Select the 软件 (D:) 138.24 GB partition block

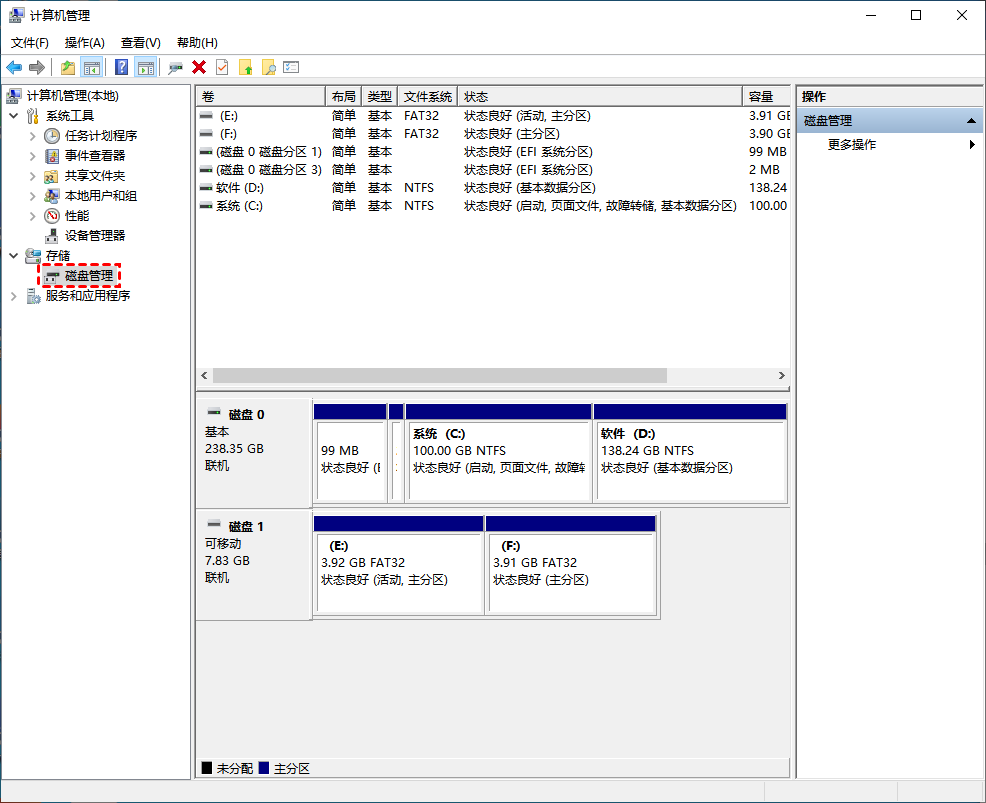click(690, 453)
